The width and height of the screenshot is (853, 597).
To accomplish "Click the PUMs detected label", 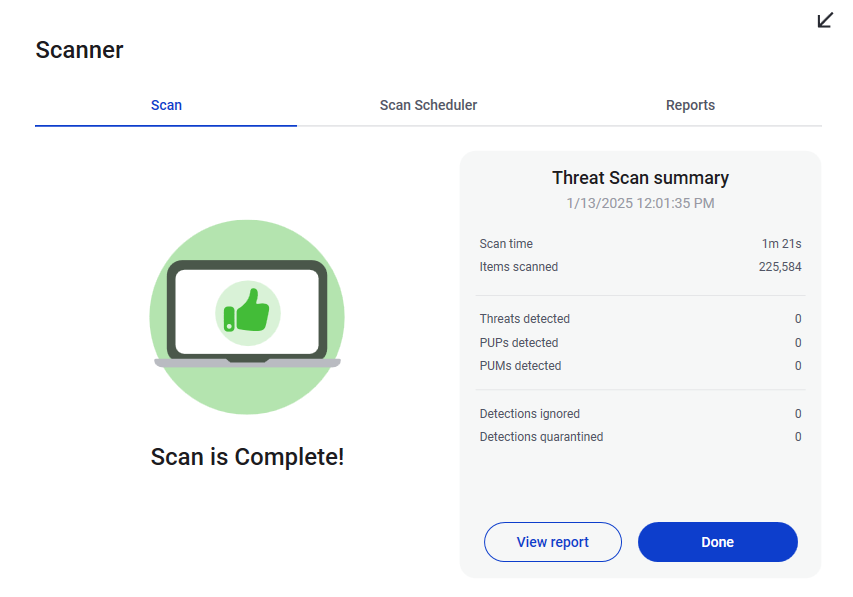I will [x=520, y=366].
